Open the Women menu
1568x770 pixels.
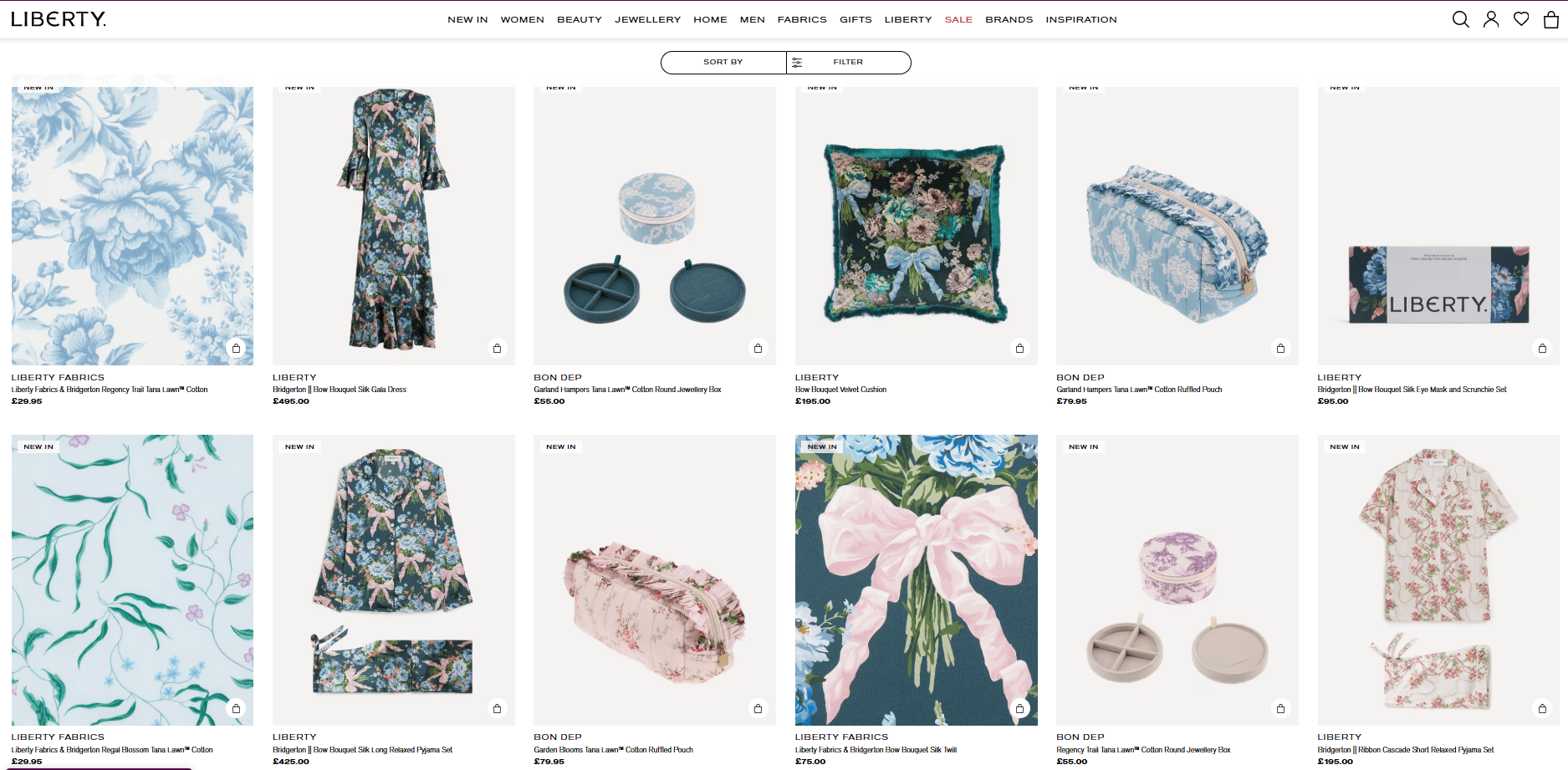click(523, 20)
